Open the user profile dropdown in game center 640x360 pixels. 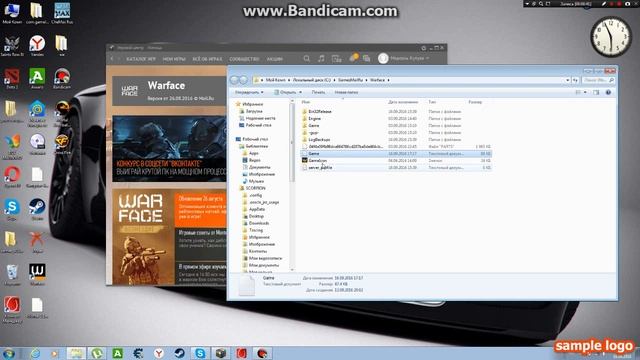(x=404, y=59)
